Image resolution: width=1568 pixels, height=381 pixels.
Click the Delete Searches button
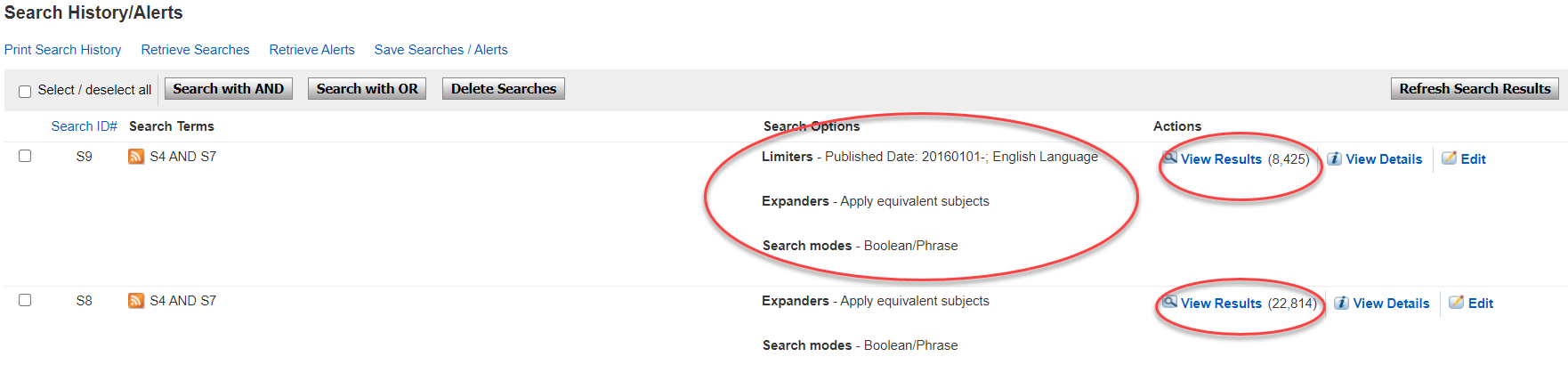pyautogui.click(x=503, y=89)
